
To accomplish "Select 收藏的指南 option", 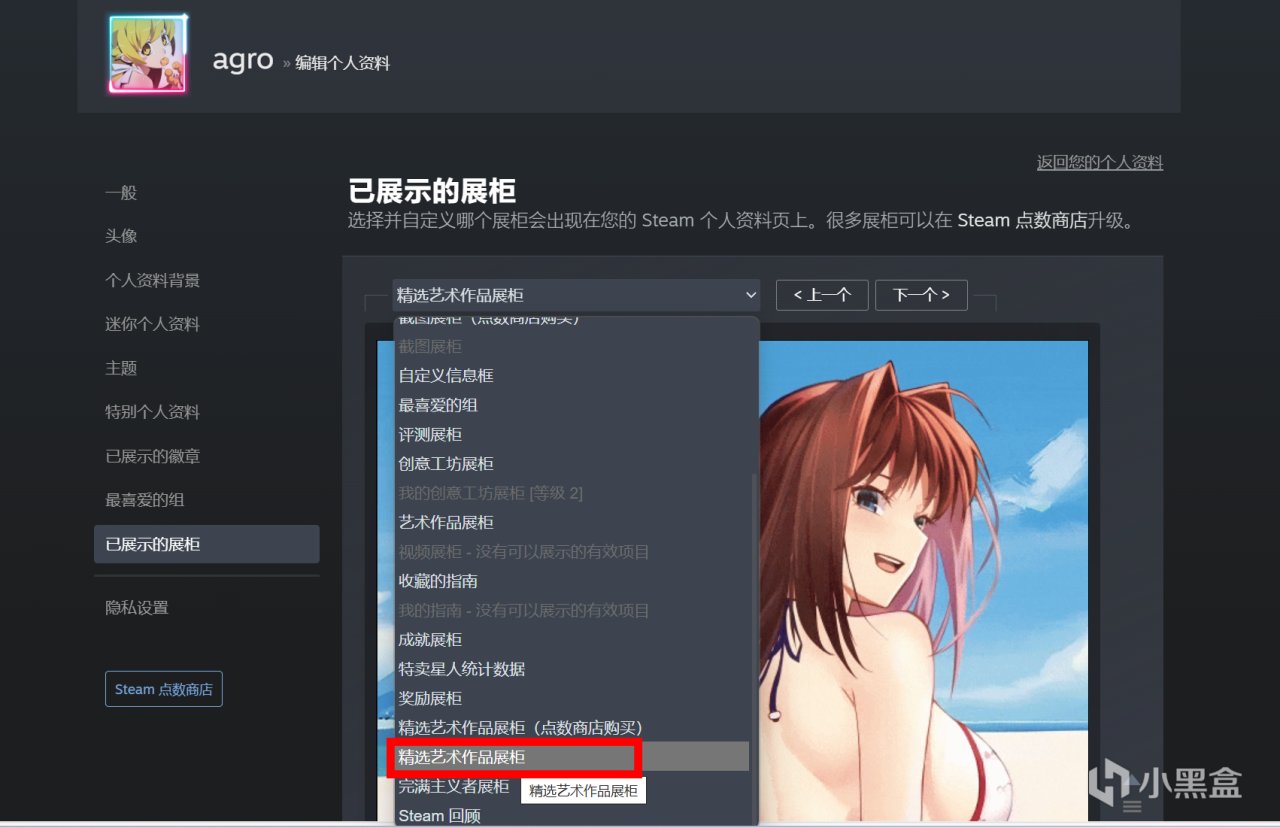I will coord(571,581).
